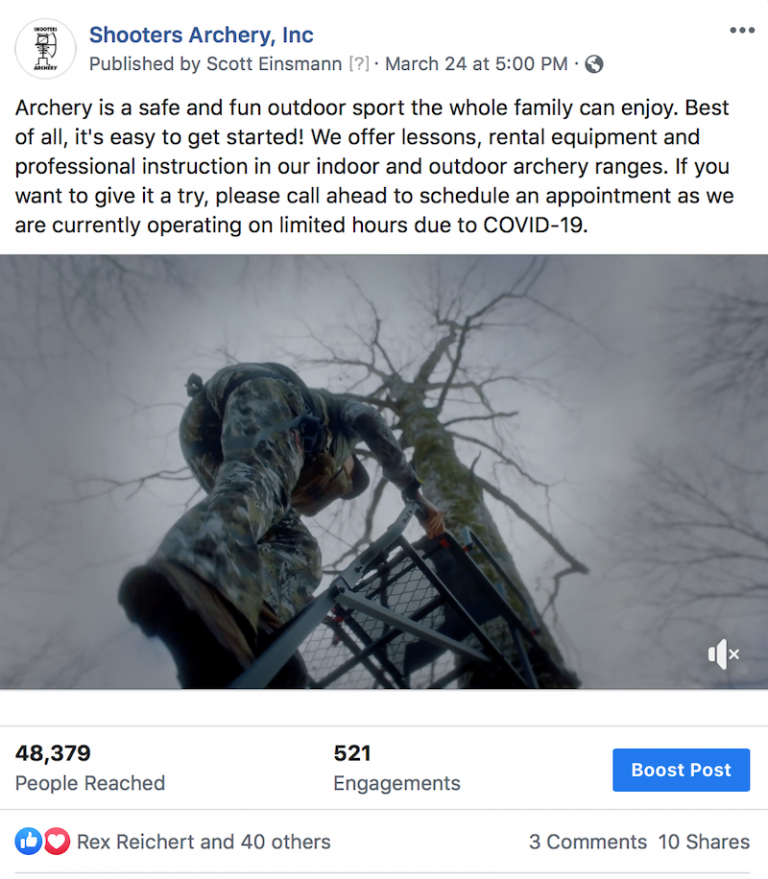Image resolution: width=768 pixels, height=879 pixels.
Task: Click the Boost Post button
Action: 681,770
